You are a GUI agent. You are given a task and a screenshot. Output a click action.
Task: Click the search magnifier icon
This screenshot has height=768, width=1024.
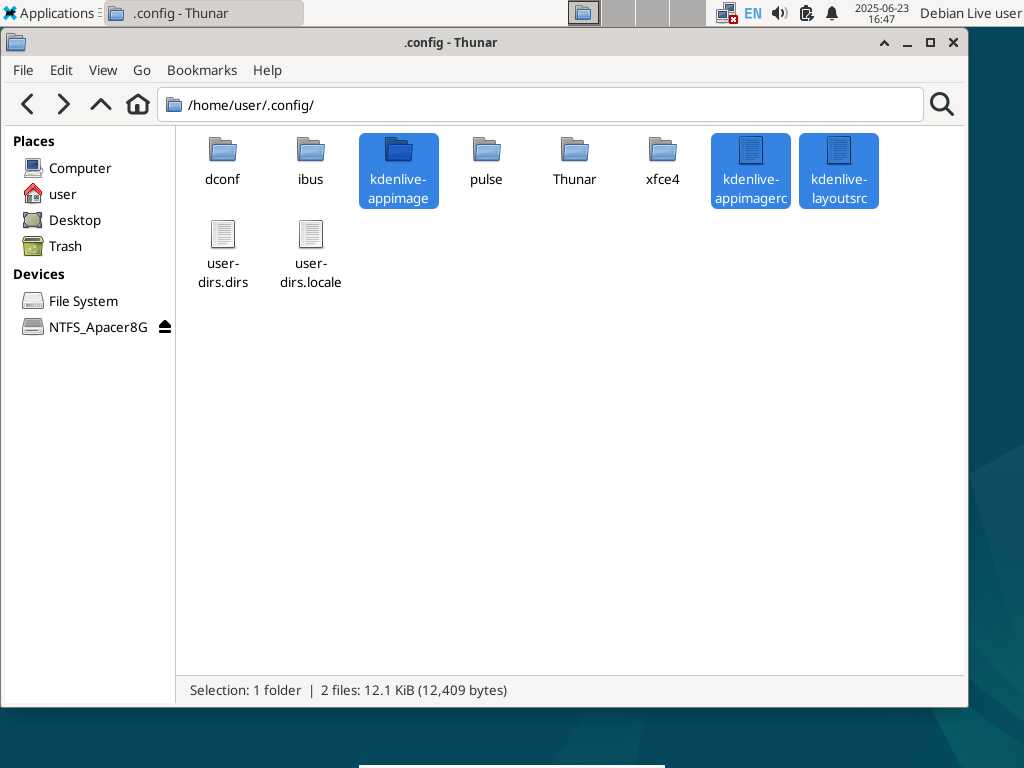coord(942,104)
